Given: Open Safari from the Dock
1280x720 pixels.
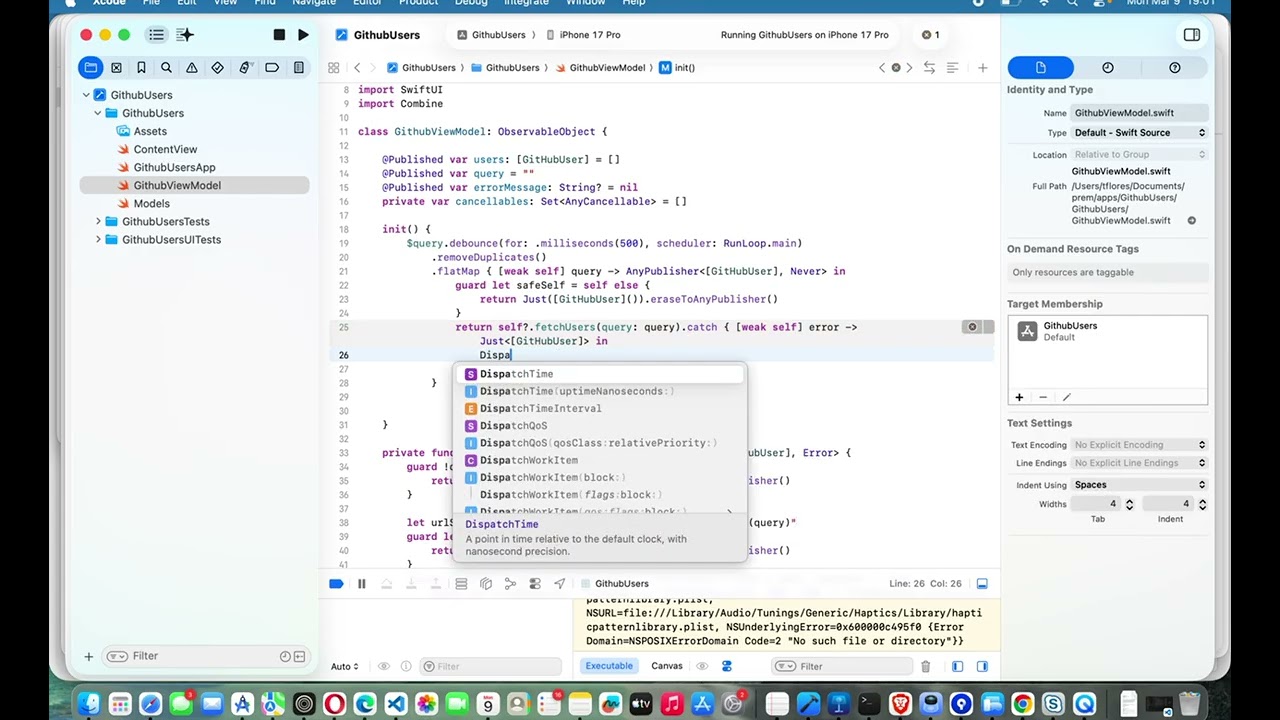Looking at the screenshot, I should [151, 704].
